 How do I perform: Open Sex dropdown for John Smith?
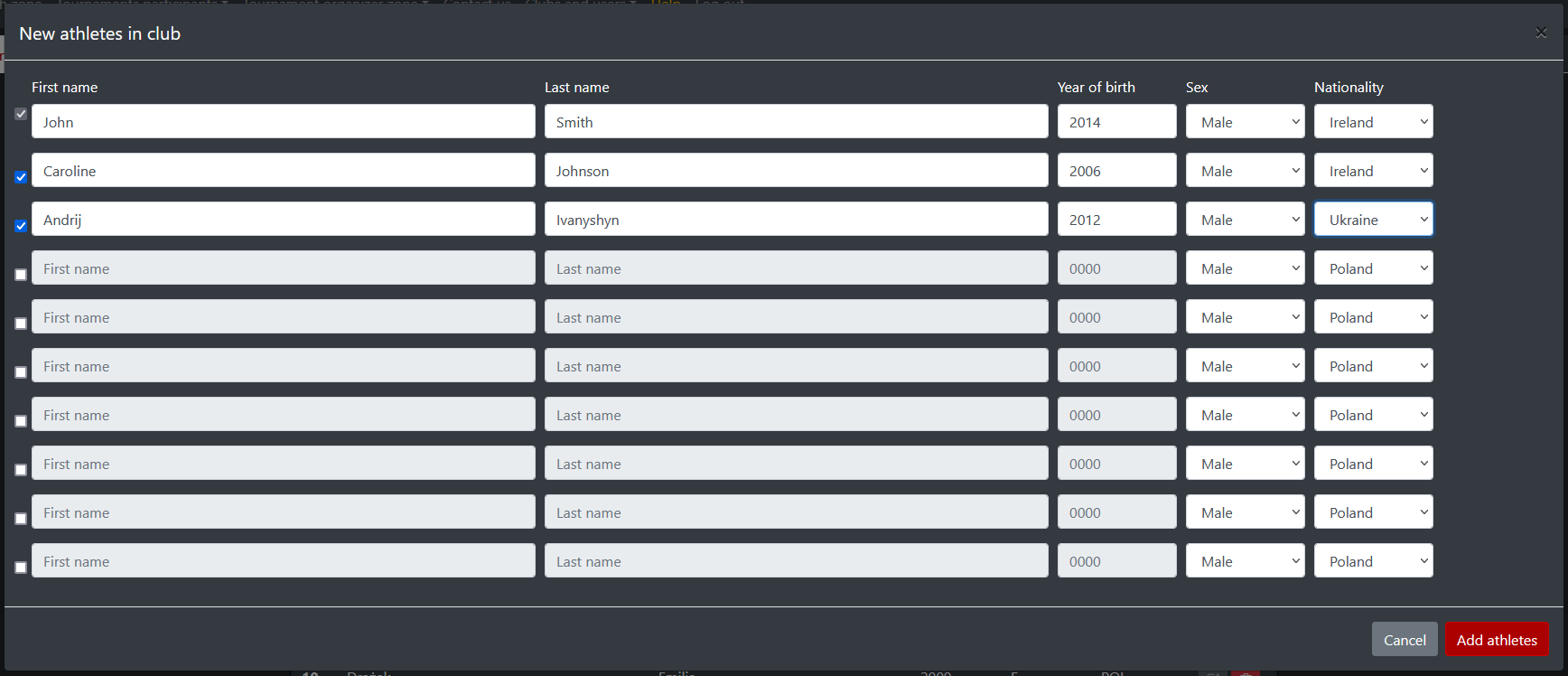tap(1246, 121)
